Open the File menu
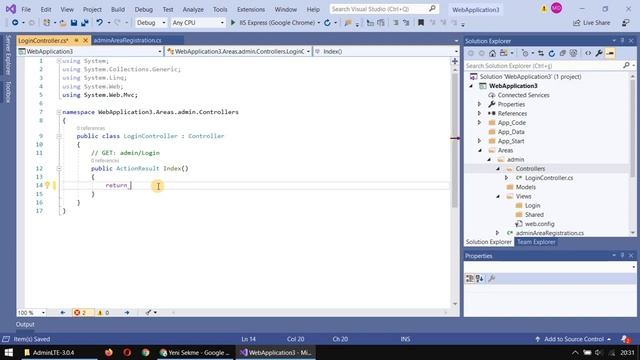The width and height of the screenshot is (640, 360). coord(26,9)
